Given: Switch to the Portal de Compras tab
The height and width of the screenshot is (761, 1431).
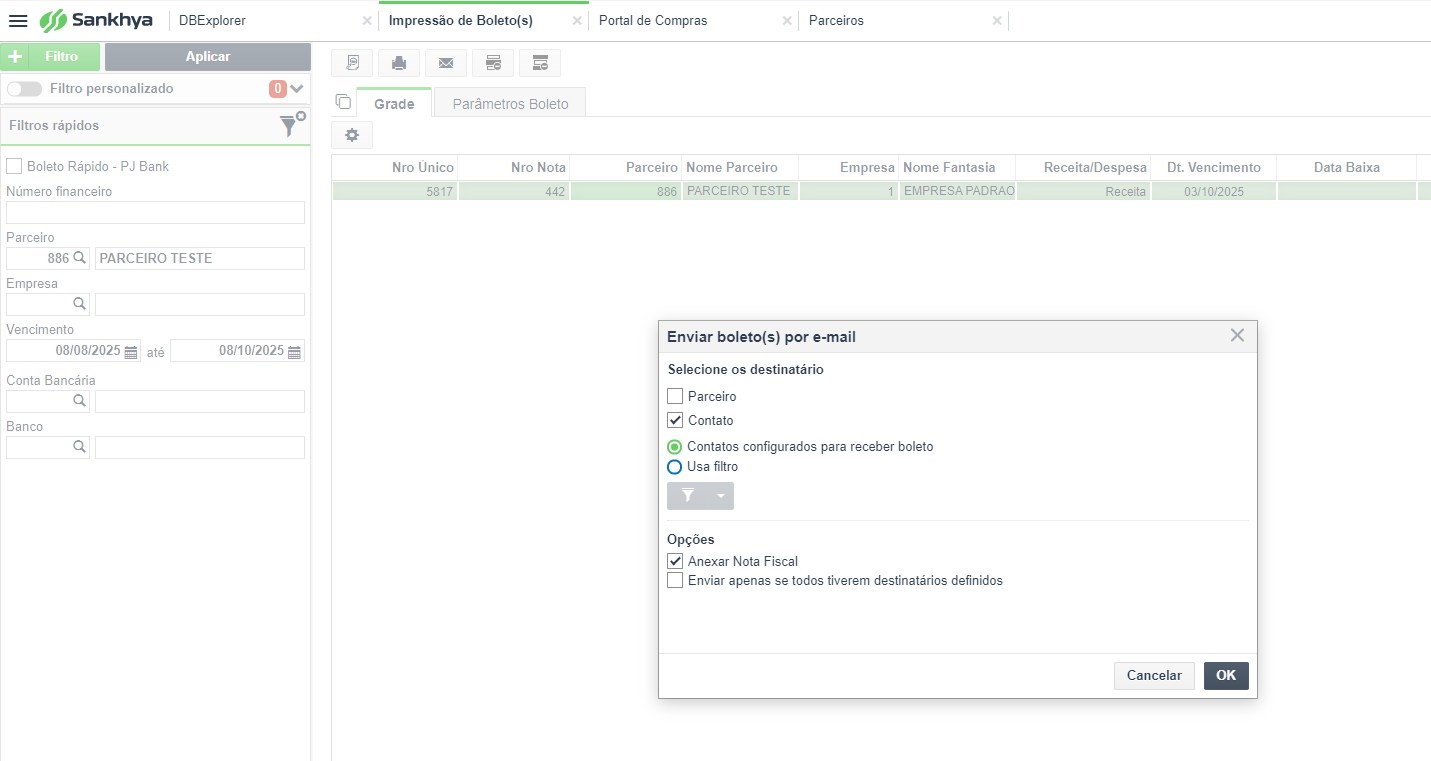Looking at the screenshot, I should [653, 20].
